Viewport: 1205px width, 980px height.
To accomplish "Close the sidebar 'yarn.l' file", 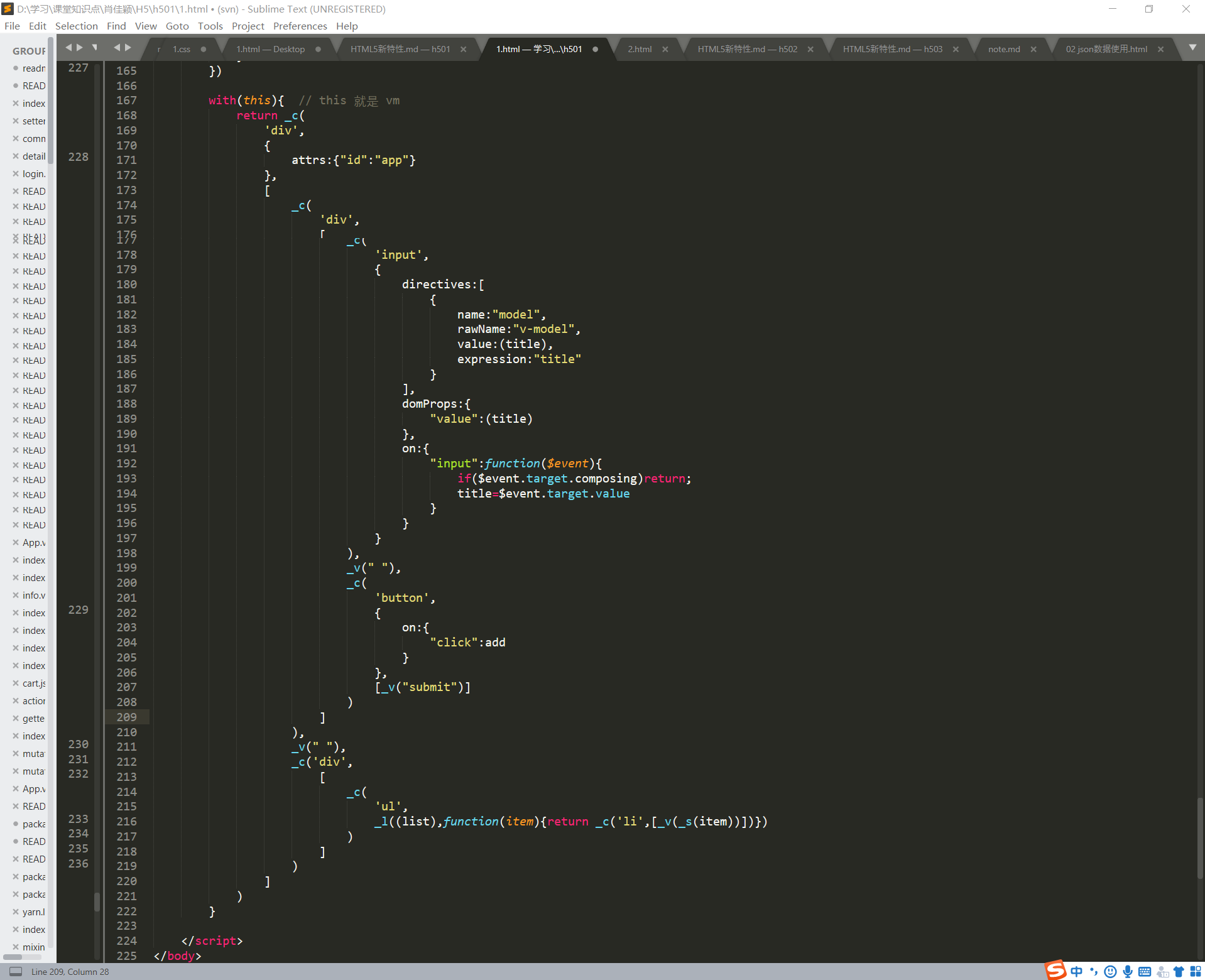I will point(16,912).
